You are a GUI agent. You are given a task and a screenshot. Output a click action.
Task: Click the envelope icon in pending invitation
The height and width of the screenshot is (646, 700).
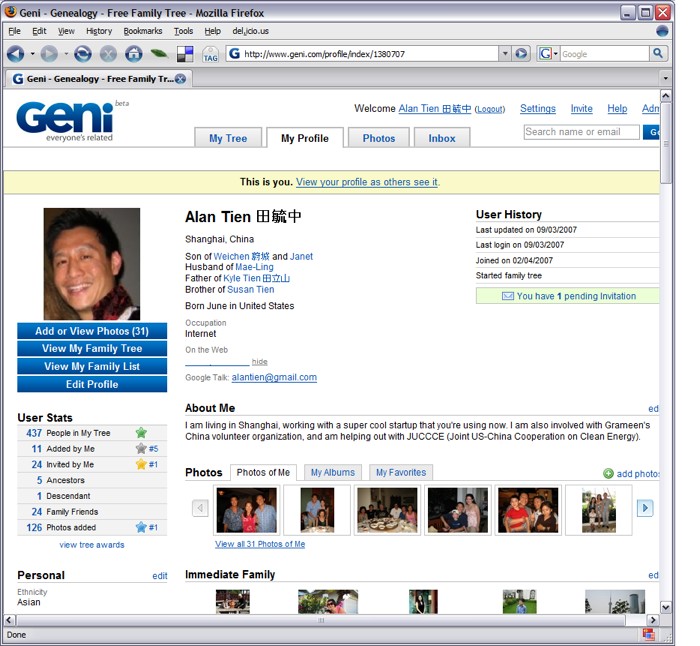coord(508,296)
